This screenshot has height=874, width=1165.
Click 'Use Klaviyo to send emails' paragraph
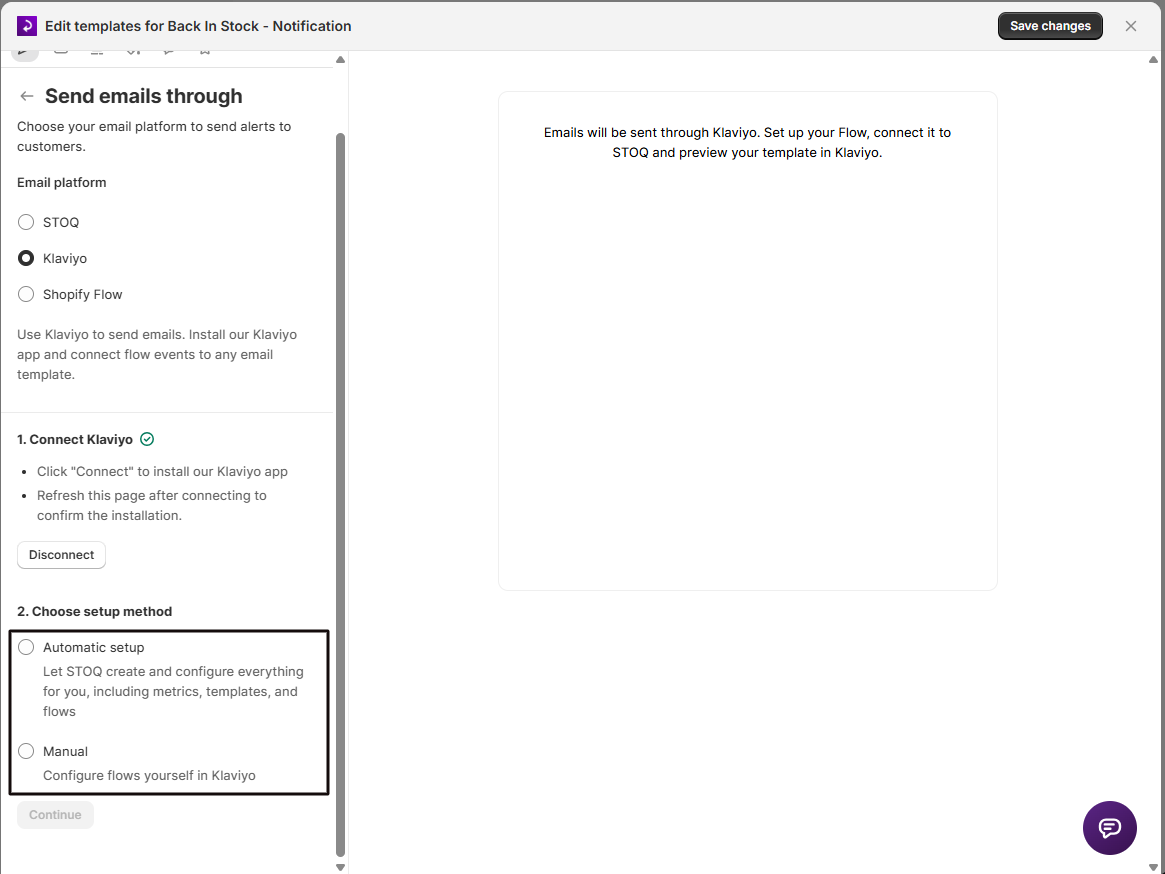(157, 355)
